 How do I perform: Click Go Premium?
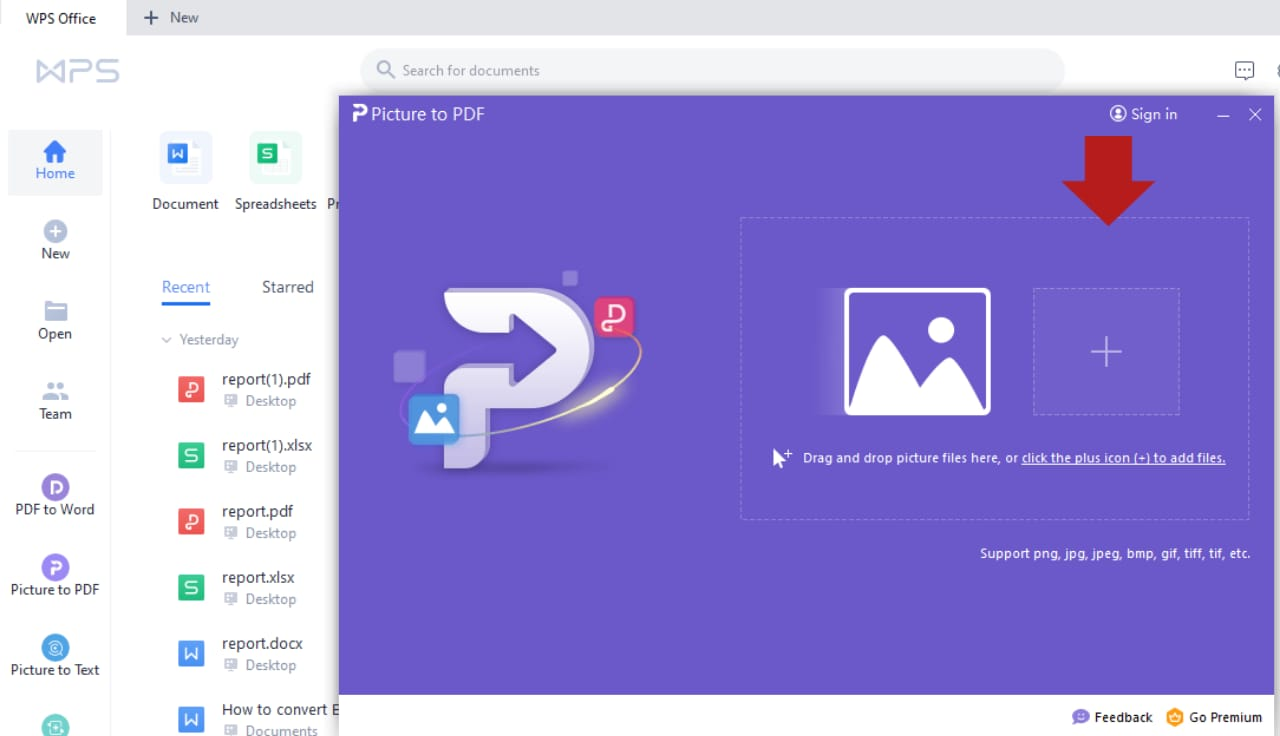1214,717
